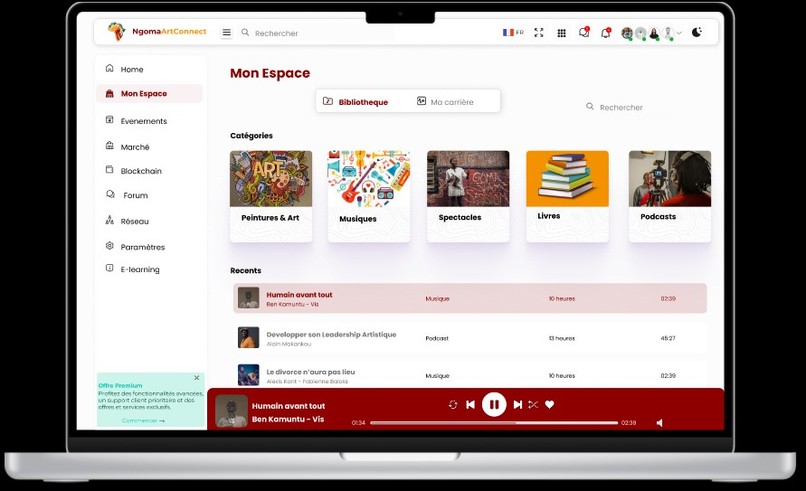Select Le divorce n'aura pas lieu row
Viewport: 806px width, 491px height.
470,375
